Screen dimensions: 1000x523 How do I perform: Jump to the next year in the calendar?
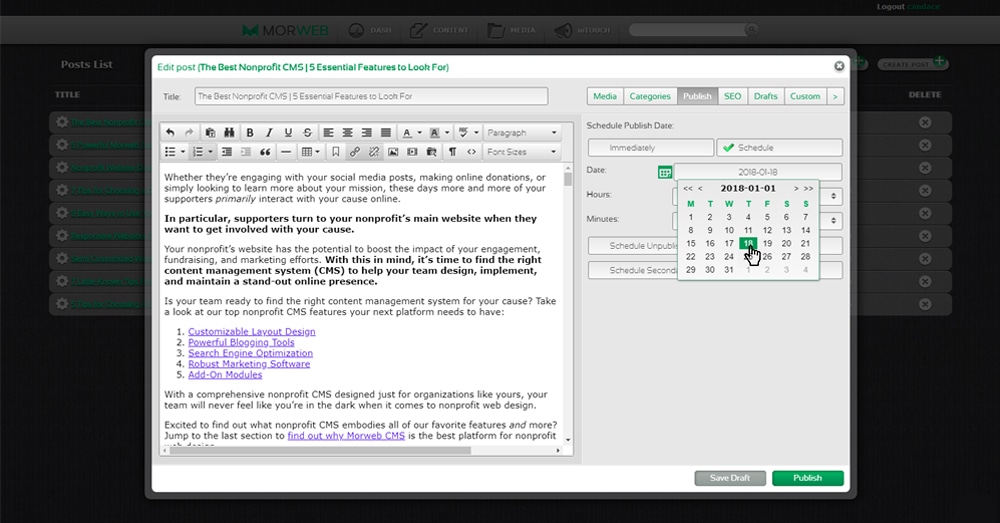808,189
